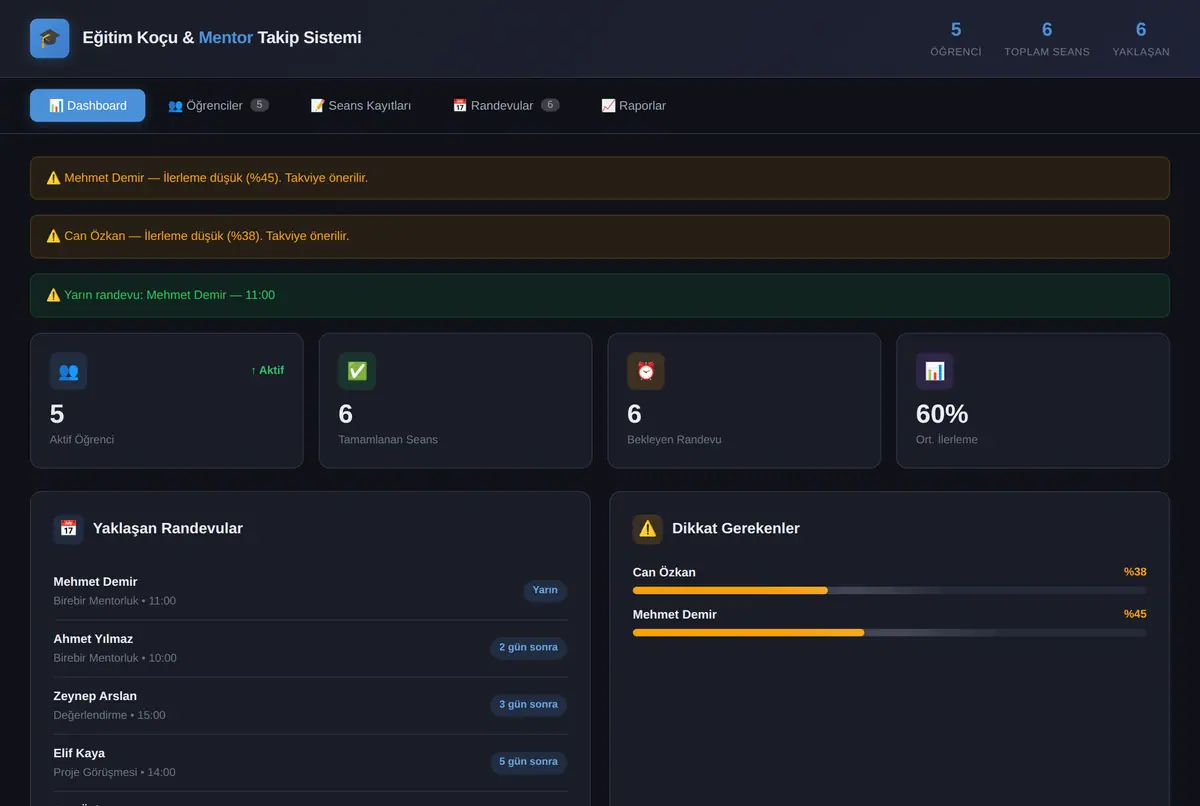This screenshot has height=806, width=1200.
Task: Click the Eğitim Koçu & Mentor Takip Sistemi title
Action: point(222,38)
